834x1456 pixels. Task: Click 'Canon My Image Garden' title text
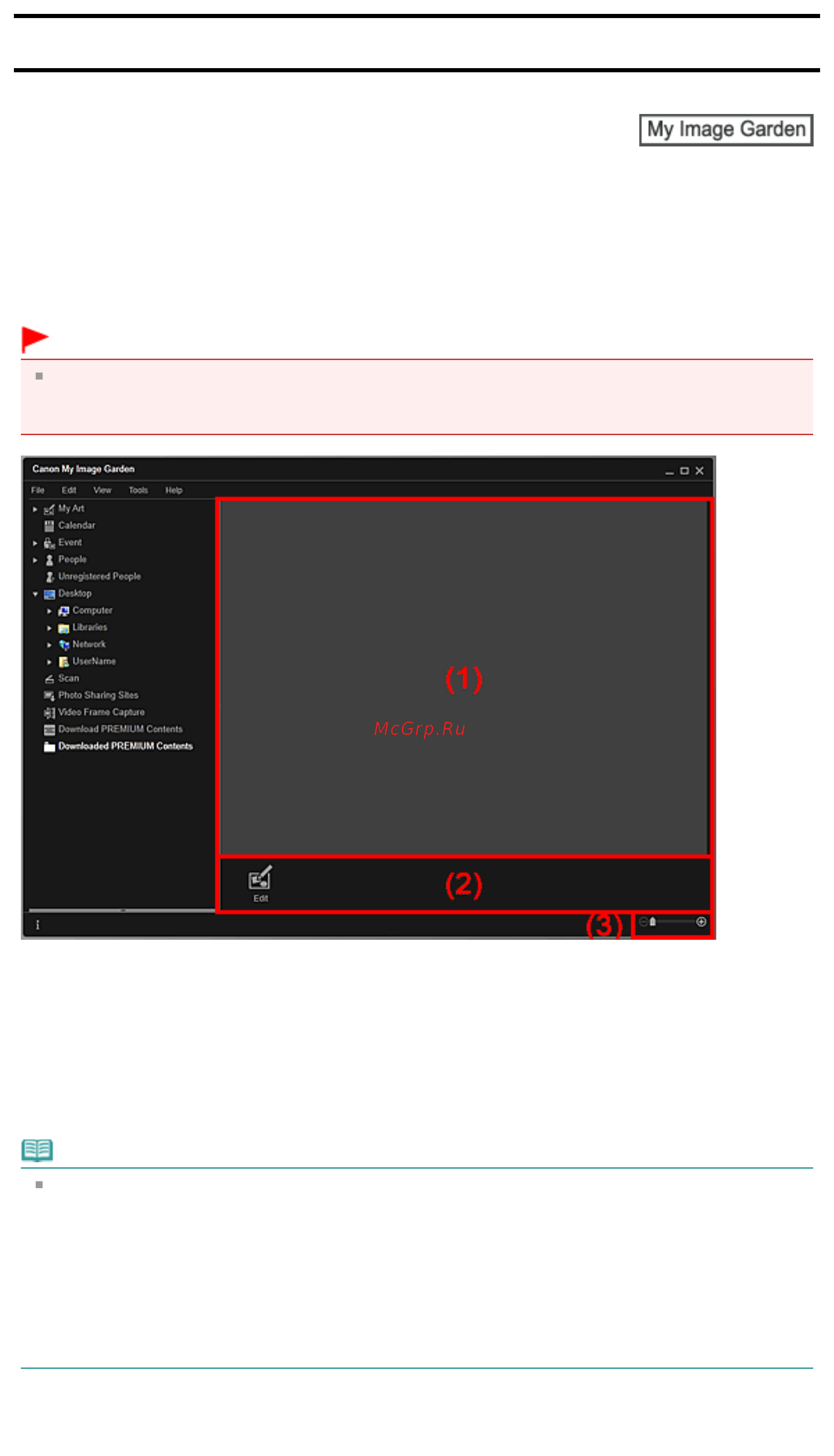click(83, 469)
